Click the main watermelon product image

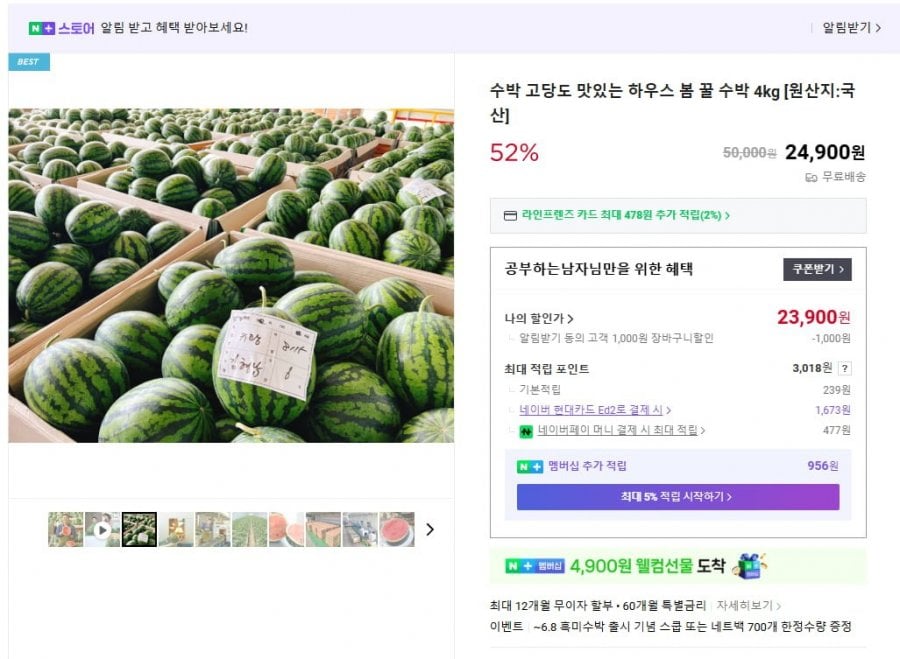coord(231,275)
